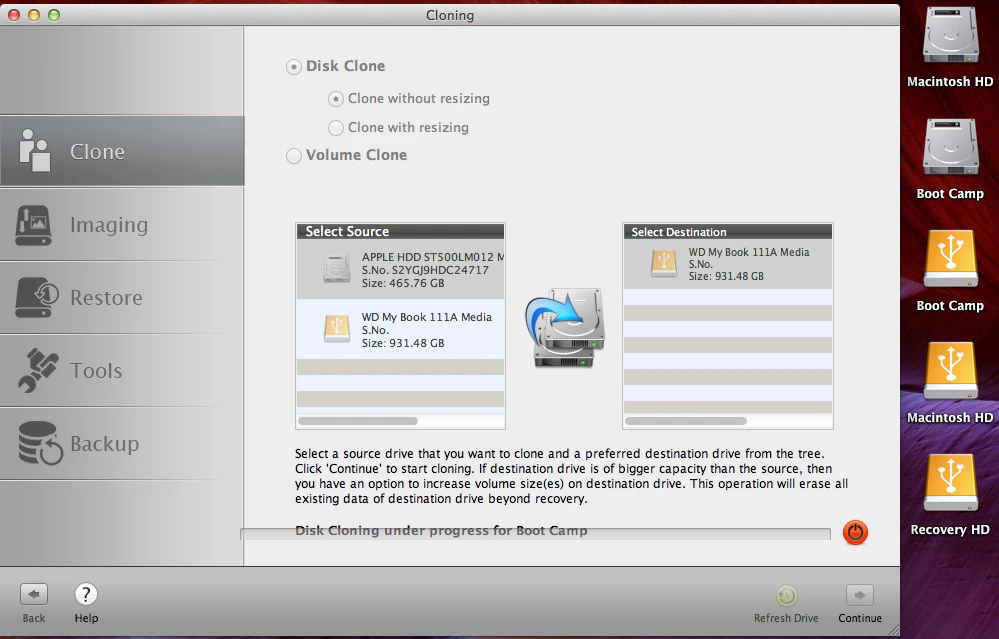
Task: Select APPLE HDD ST500LM012 as source drive
Action: pos(400,267)
